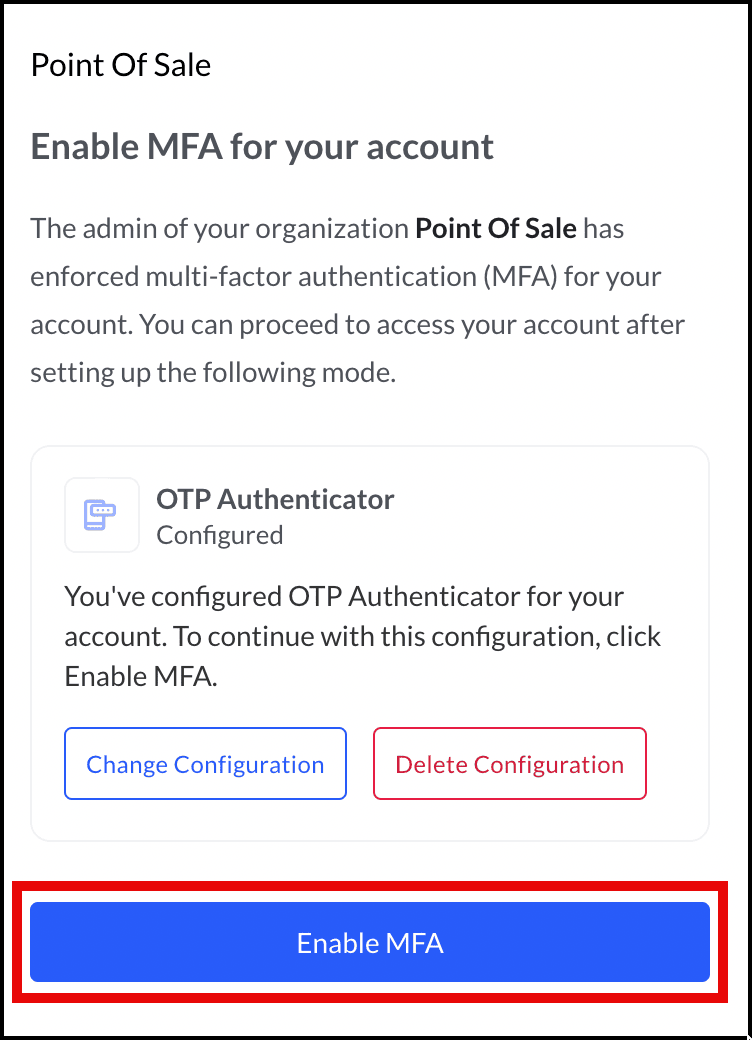Click the OTP Authenticator device icon
The width and height of the screenshot is (752, 1040).
click(101, 515)
